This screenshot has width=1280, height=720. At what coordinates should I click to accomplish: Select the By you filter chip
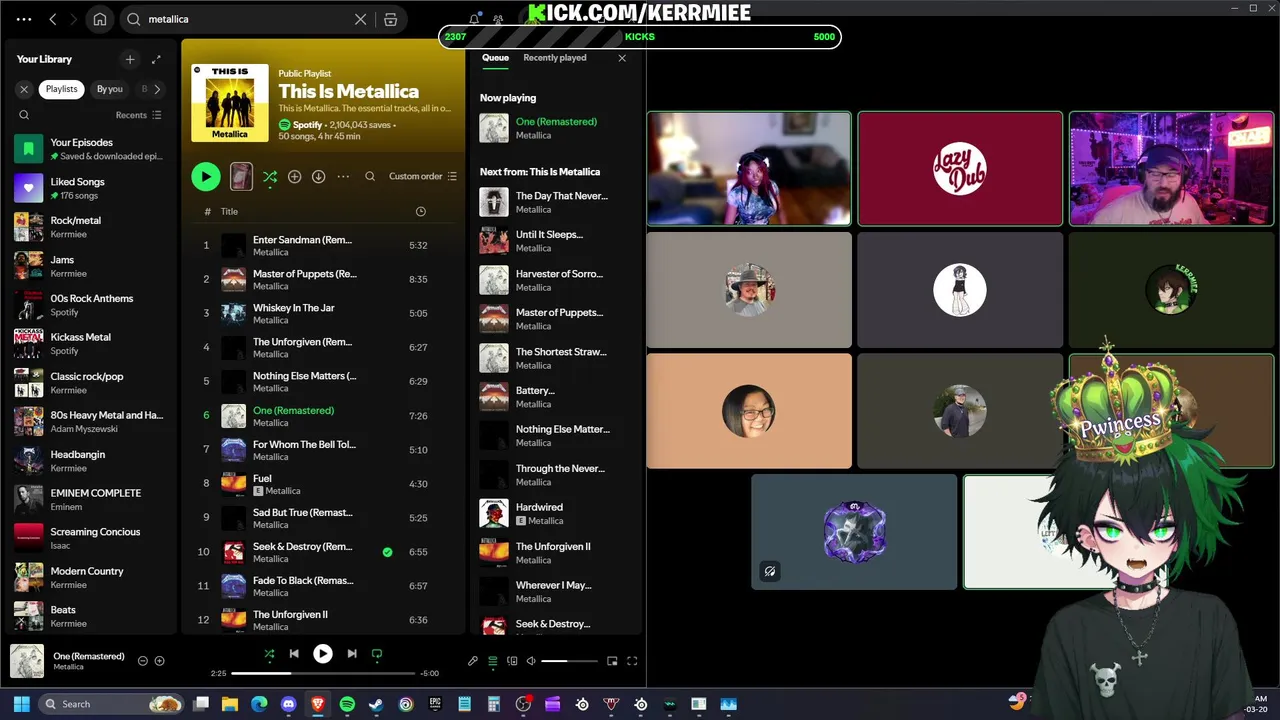109,89
